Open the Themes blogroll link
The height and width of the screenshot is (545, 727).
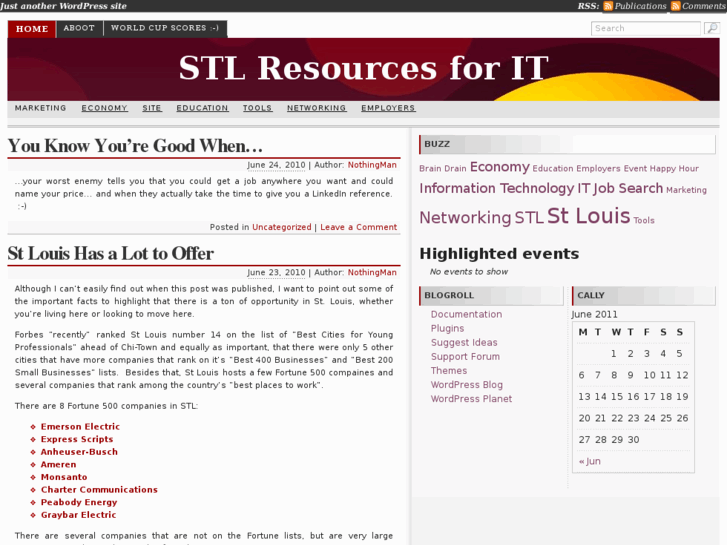pyautogui.click(x=449, y=371)
